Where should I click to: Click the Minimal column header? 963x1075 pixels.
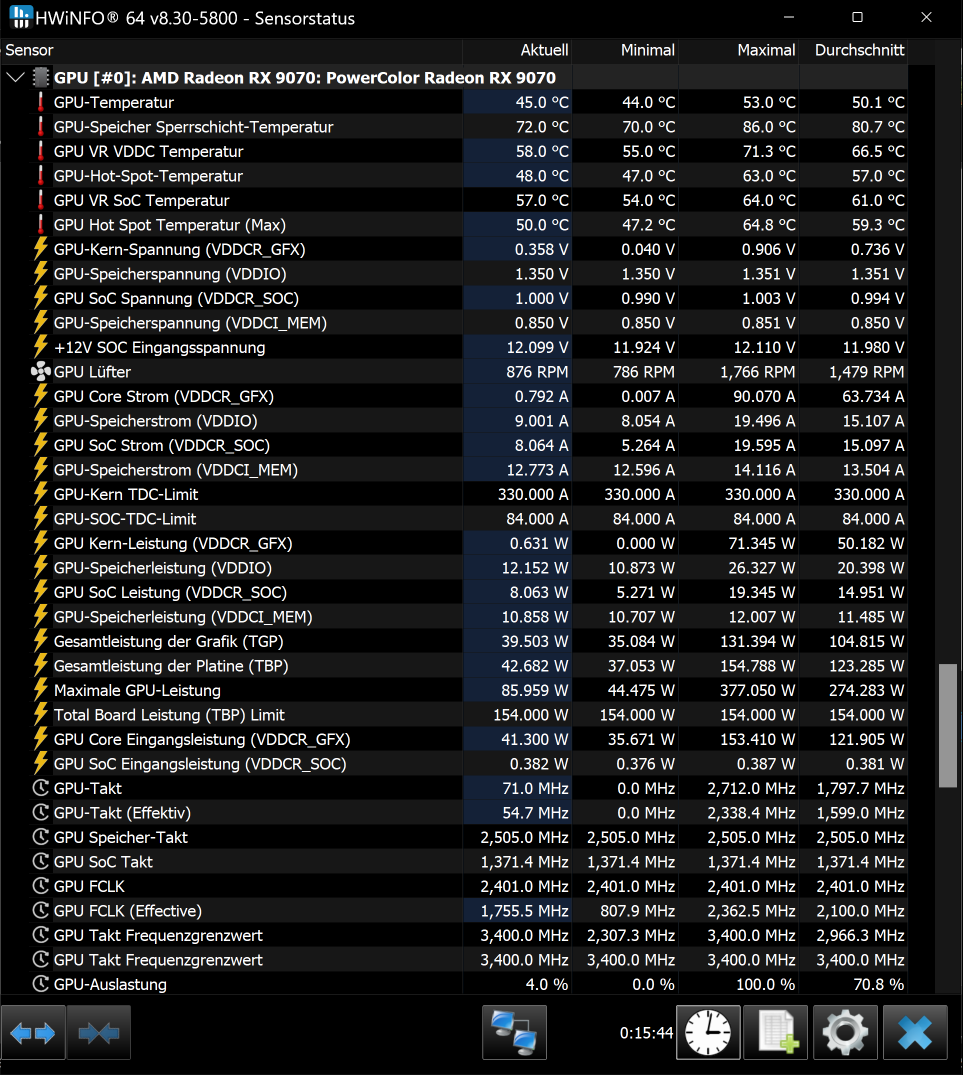[x=625, y=50]
